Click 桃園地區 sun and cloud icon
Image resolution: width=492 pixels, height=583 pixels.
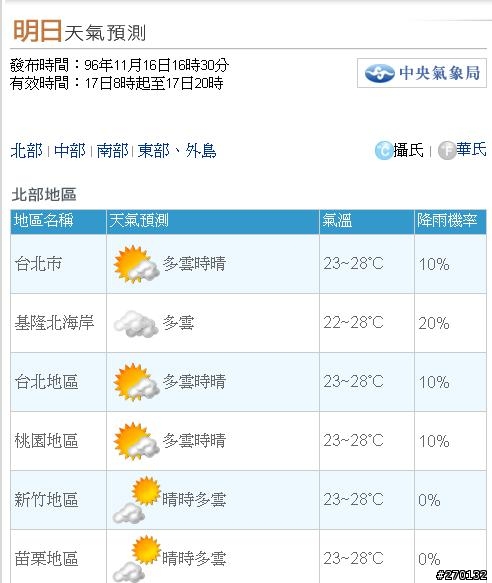136,441
